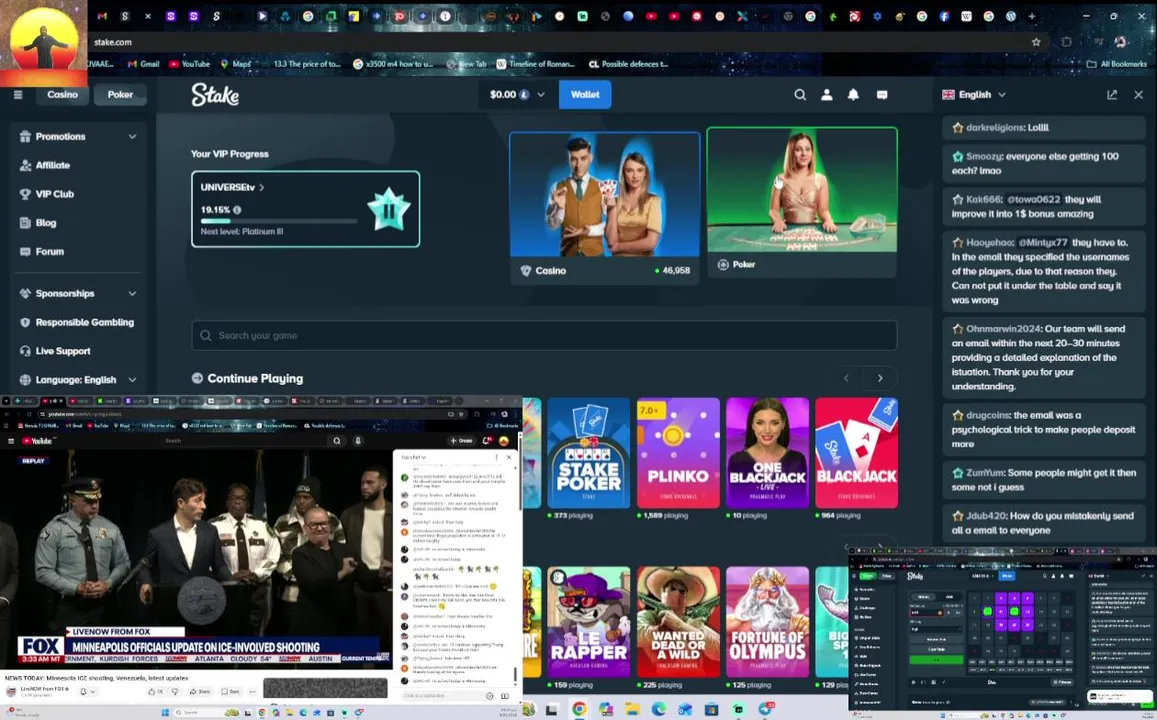Open the All Bookmarks folder
1157x720 pixels.
1116,64
